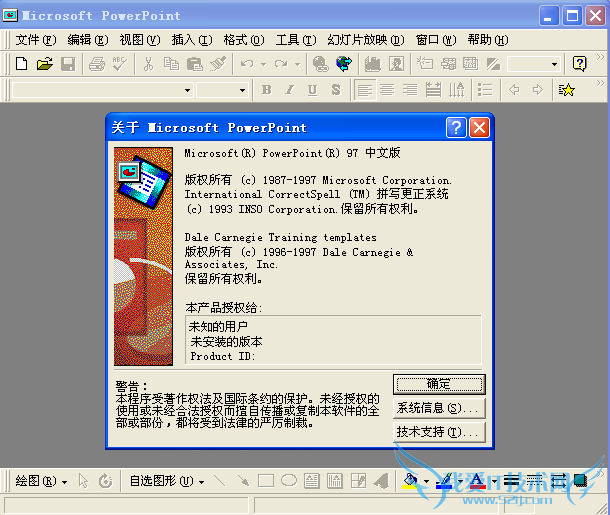Click the Demote right arrow icon
610x515 pixels.
pos(538,90)
